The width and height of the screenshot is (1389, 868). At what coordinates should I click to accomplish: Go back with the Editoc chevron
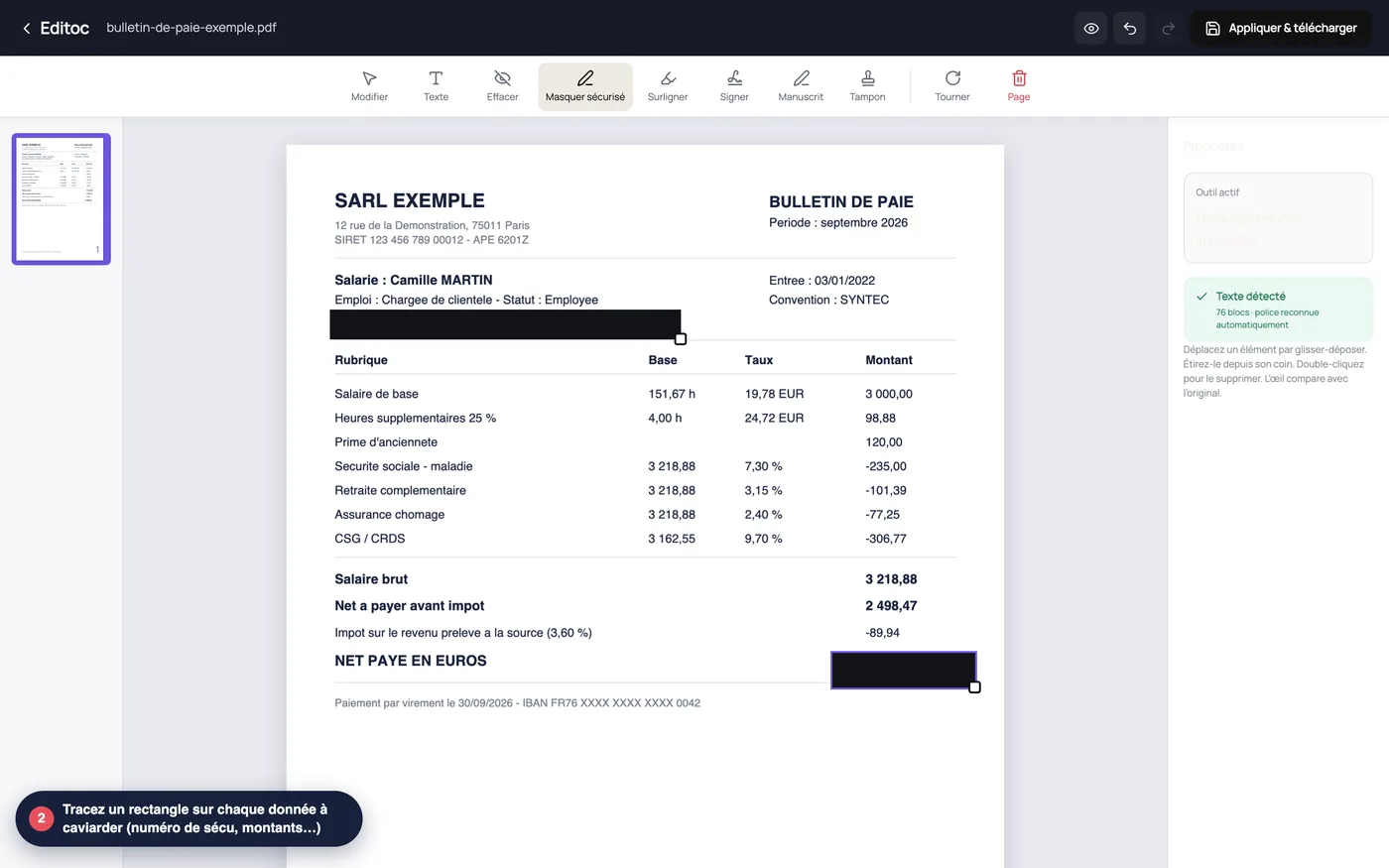27,28
